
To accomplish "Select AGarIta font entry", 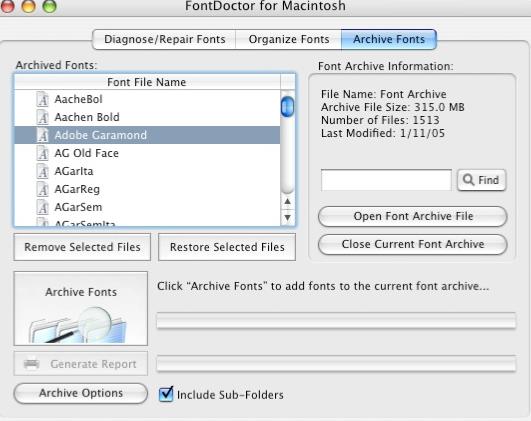I will pos(147,171).
